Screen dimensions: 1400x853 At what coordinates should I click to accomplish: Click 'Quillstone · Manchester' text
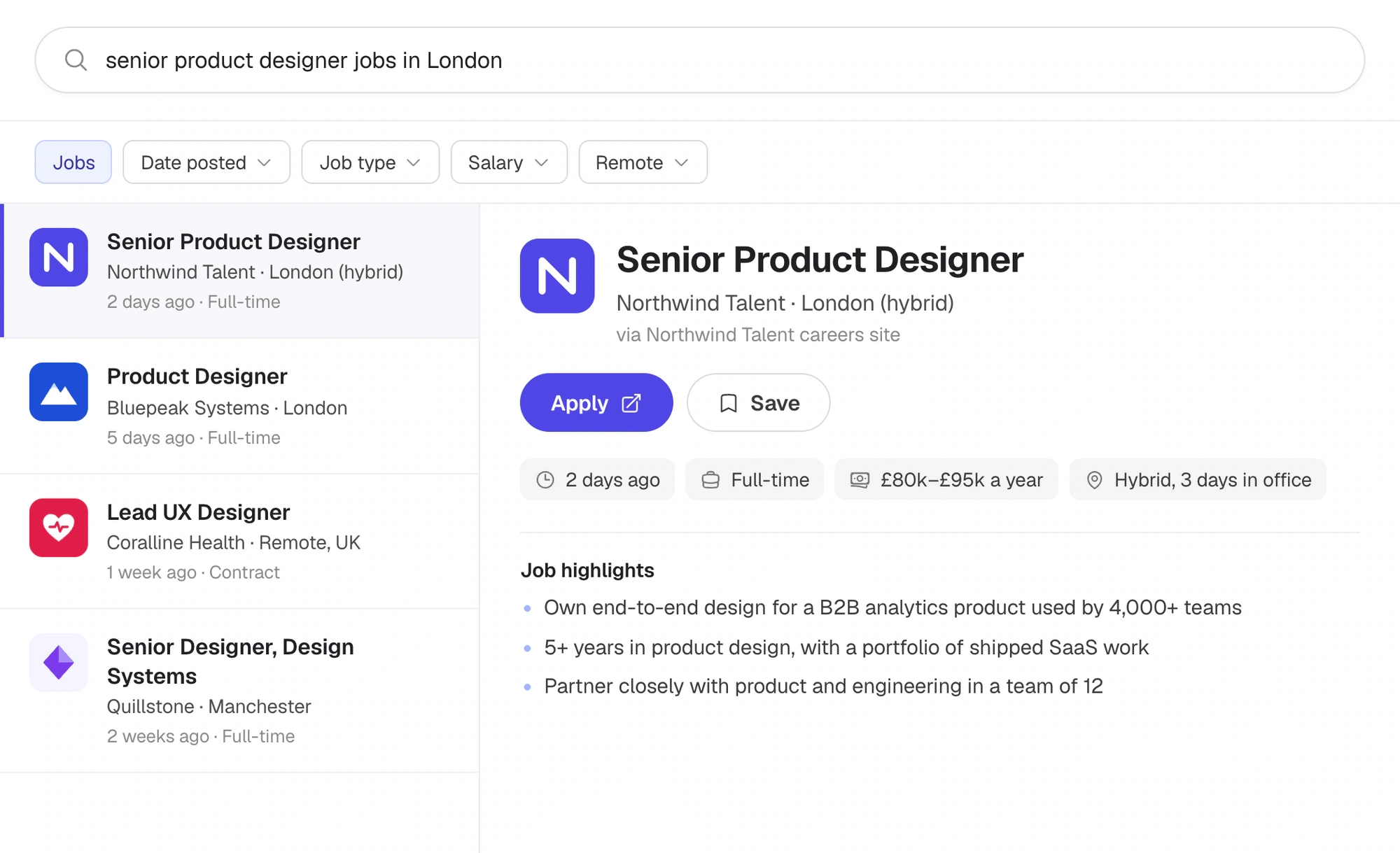pos(209,706)
